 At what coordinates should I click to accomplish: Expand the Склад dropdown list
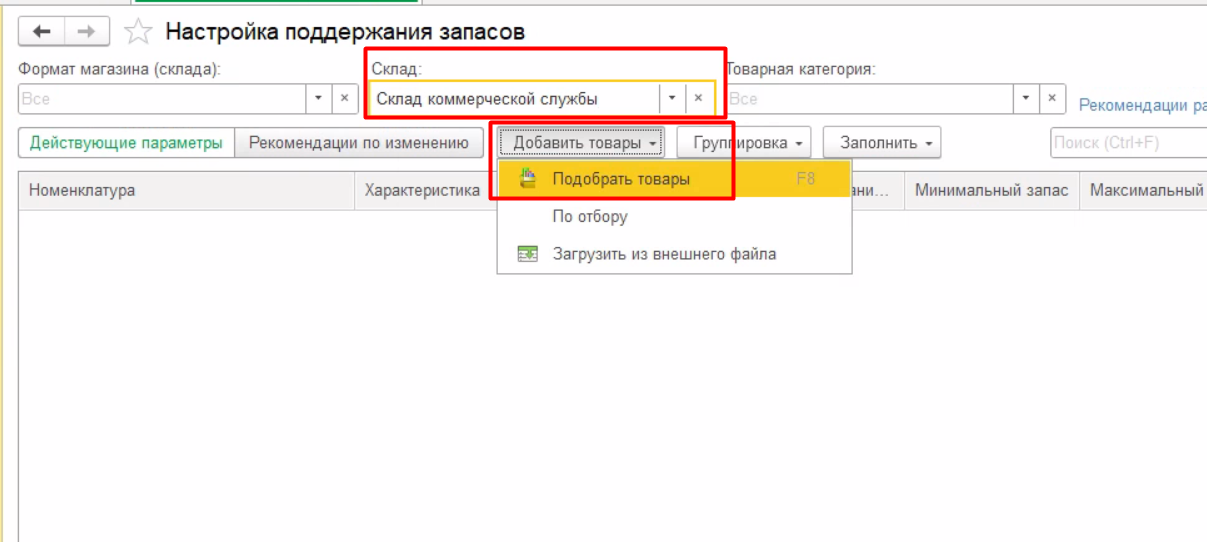pyautogui.click(x=672, y=99)
